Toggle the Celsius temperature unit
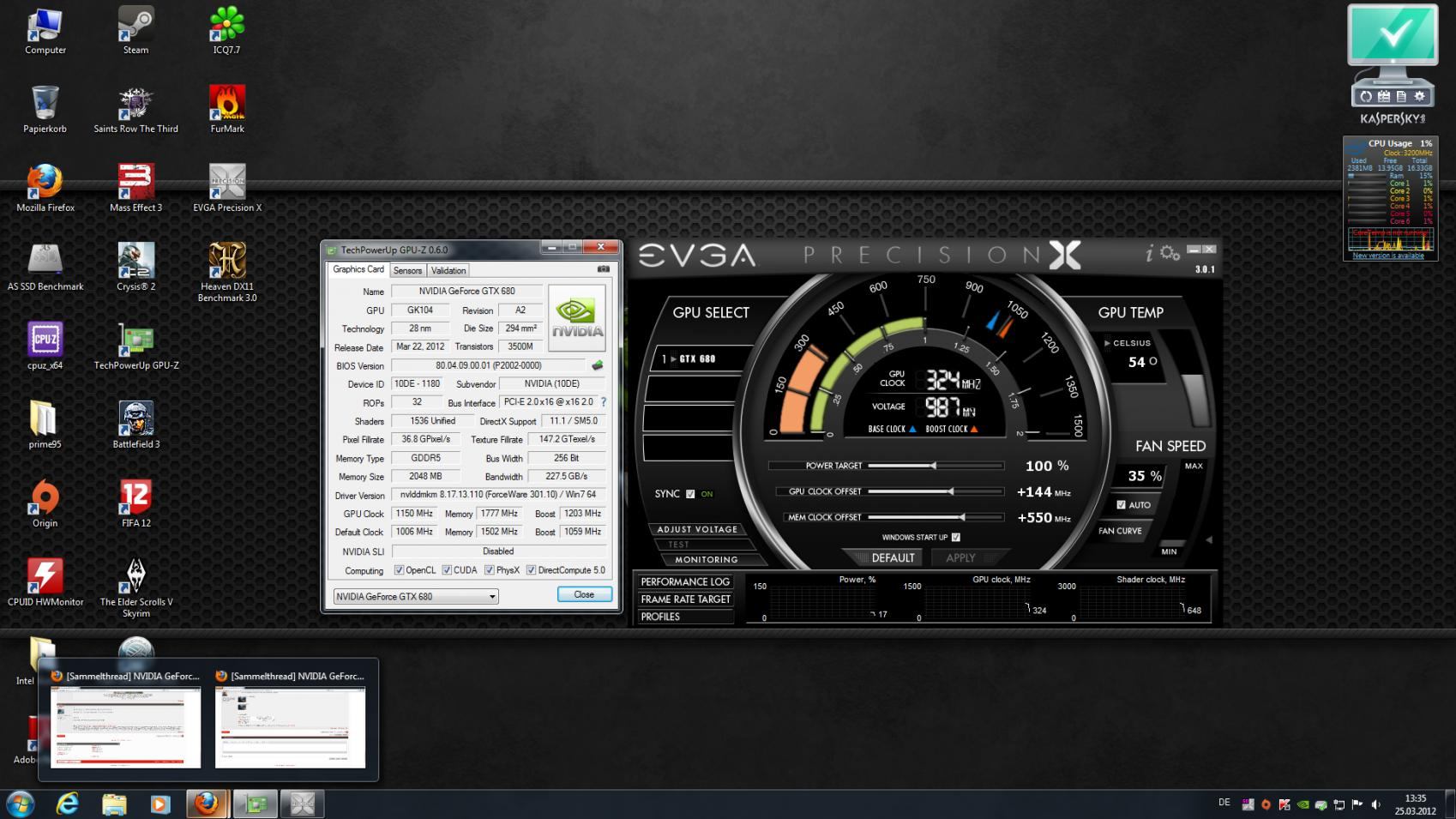This screenshot has height=819, width=1456. 1128,343
